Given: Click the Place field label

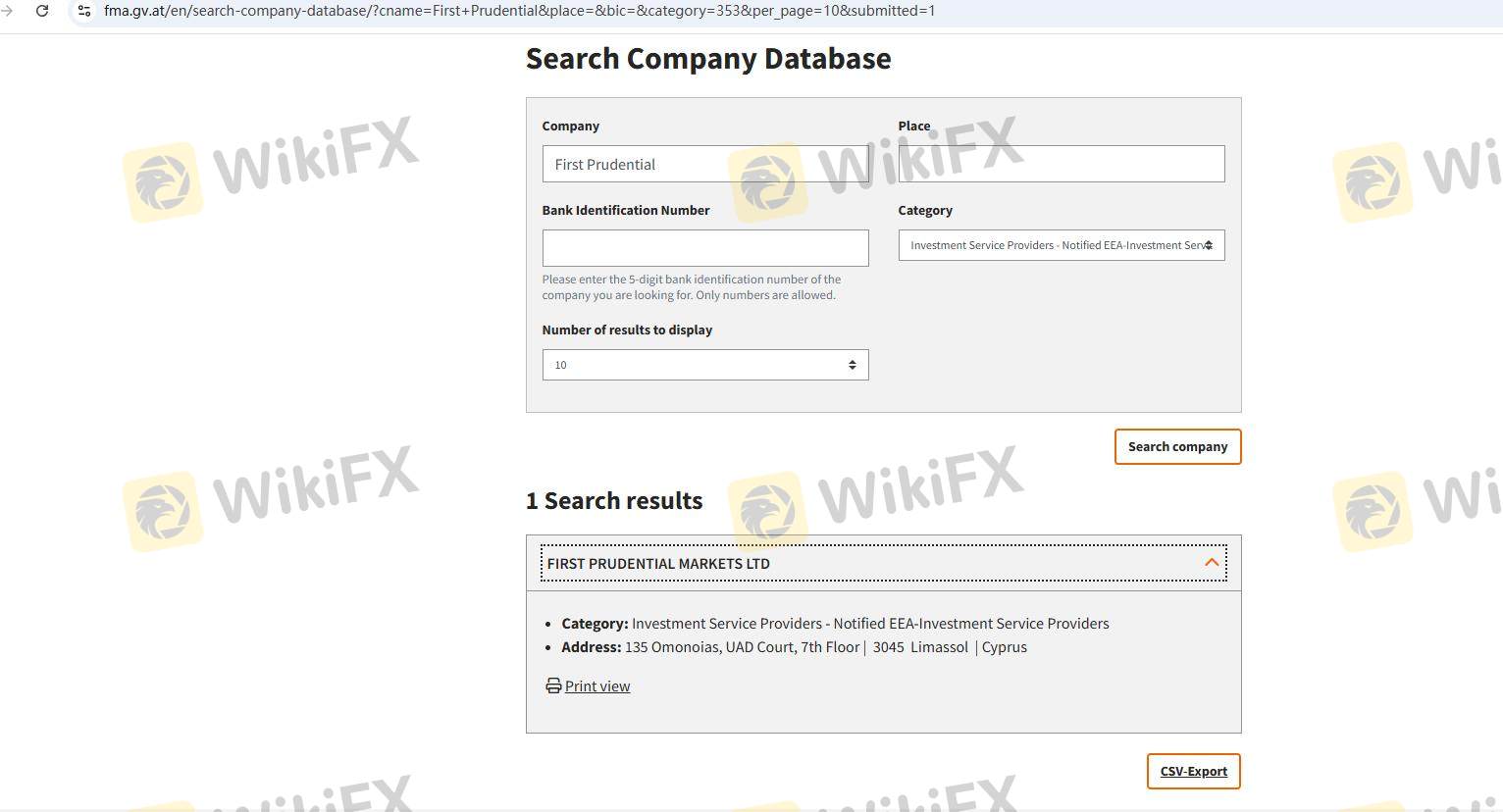Looking at the screenshot, I should 913,126.
